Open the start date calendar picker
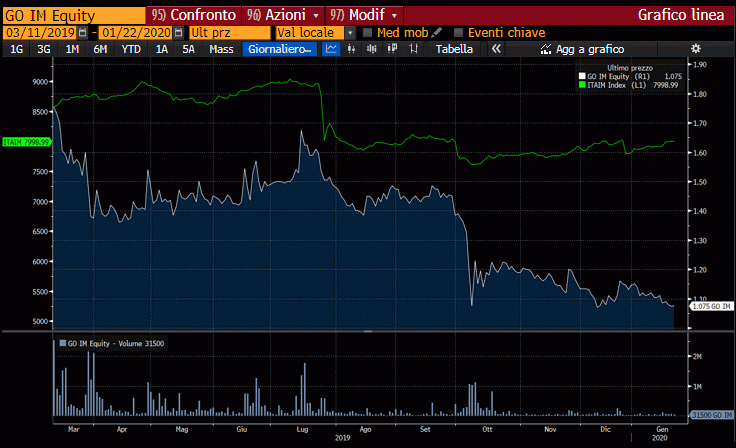This screenshot has width=736, height=448. point(83,32)
